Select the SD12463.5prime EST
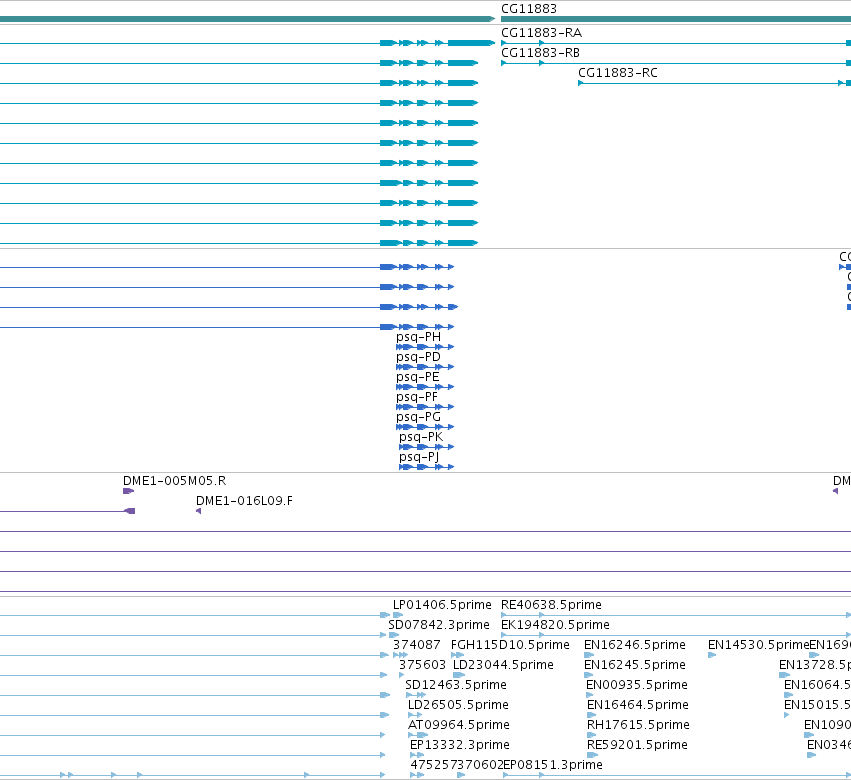Image resolution: width=851 pixels, height=780 pixels. pos(455,685)
